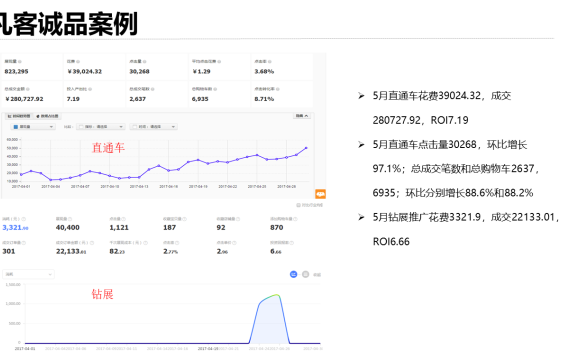
Task: Toggle blue checkbox in first 直通车 metric selector
Action: click(15, 127)
